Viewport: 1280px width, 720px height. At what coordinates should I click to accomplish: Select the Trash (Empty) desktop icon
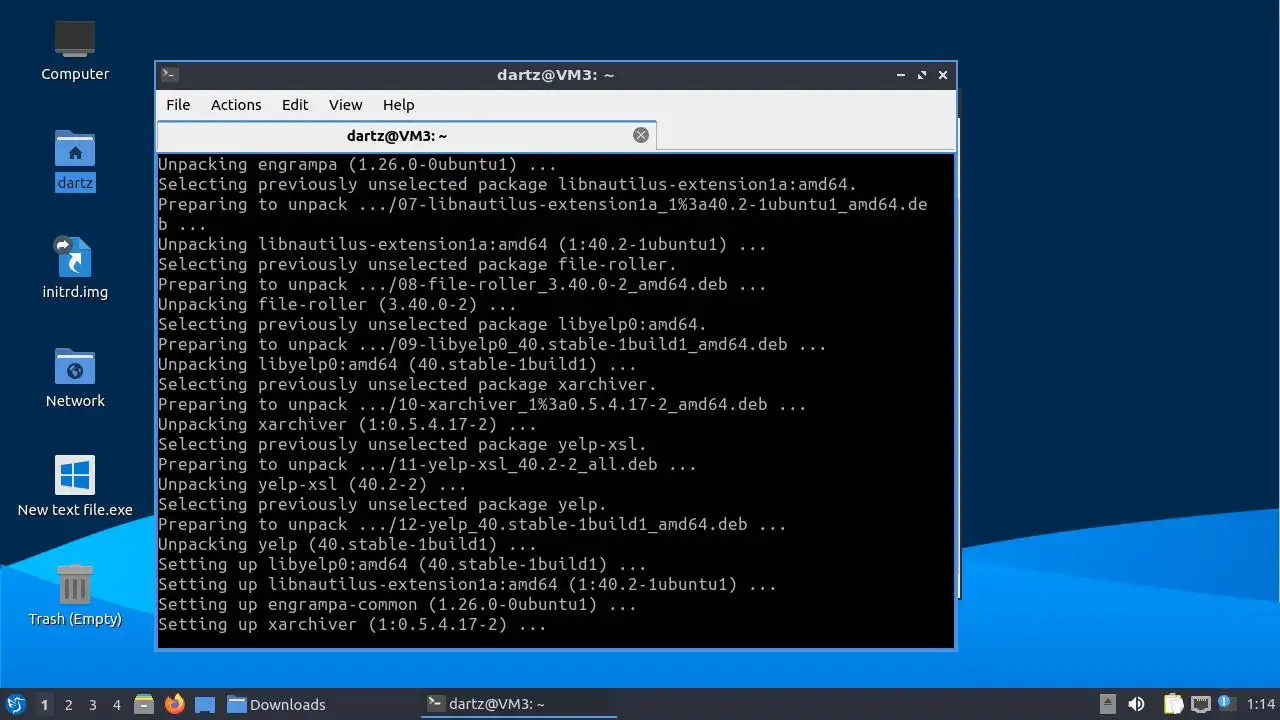click(x=75, y=596)
